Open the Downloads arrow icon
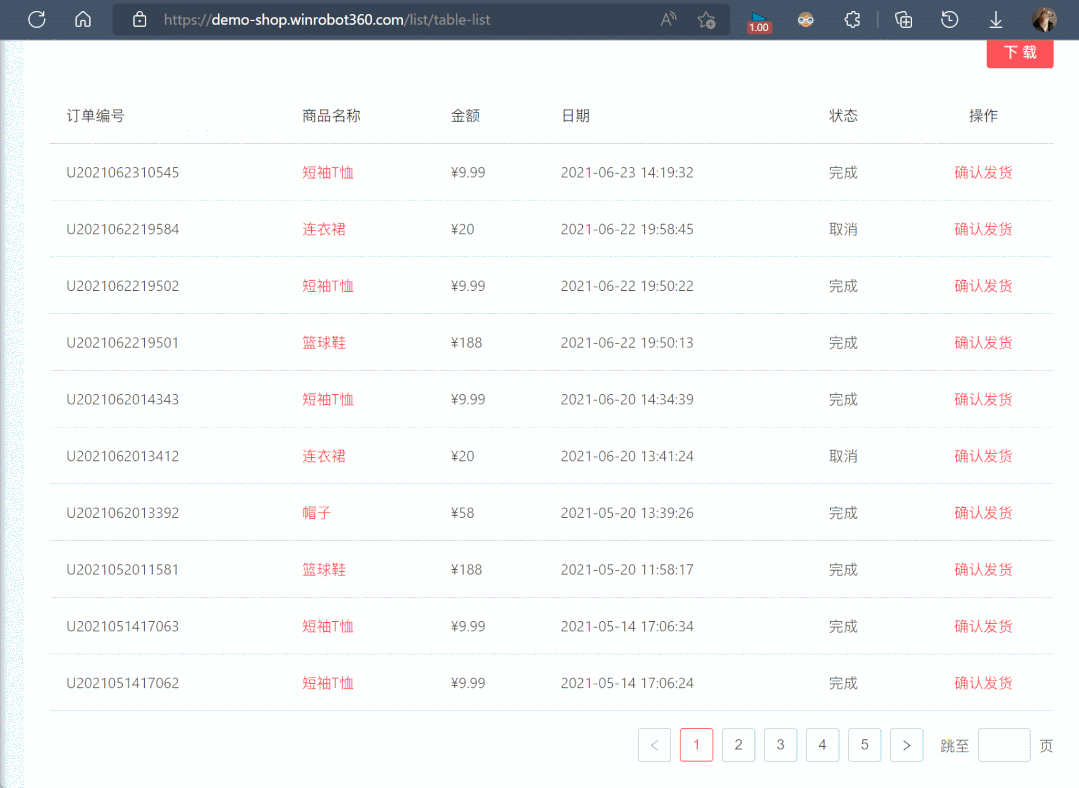 (x=996, y=19)
